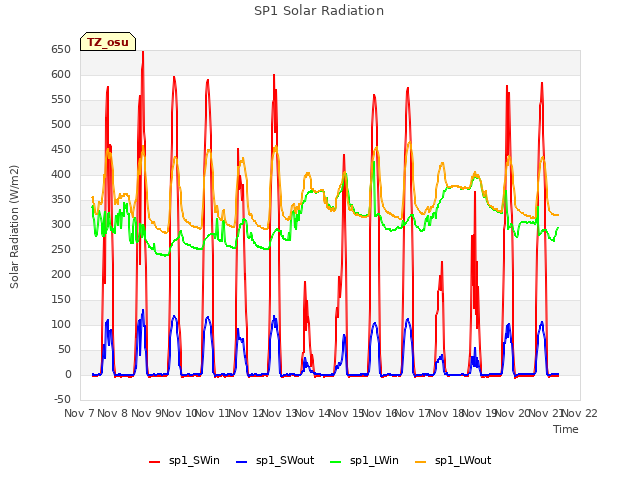Click the Nov 14 x-axis date label
The image size is (640, 480).
click(313, 413)
